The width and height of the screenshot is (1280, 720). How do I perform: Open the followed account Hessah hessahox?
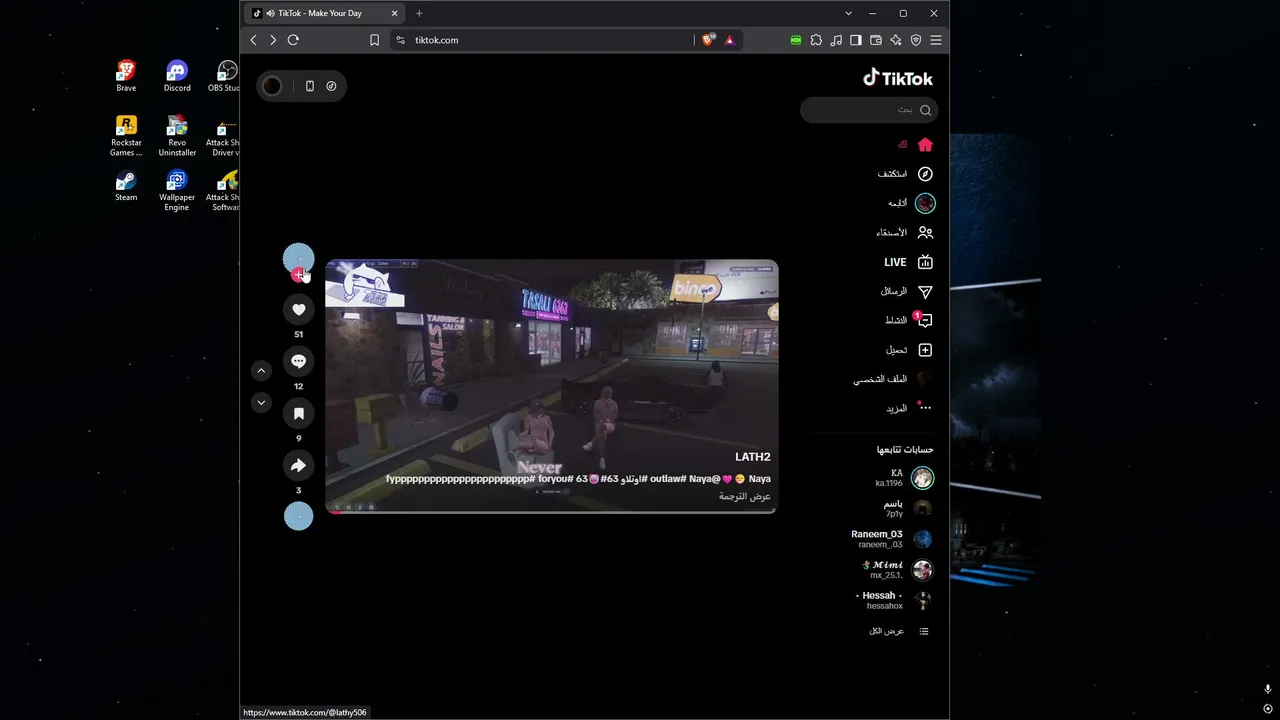coord(895,600)
